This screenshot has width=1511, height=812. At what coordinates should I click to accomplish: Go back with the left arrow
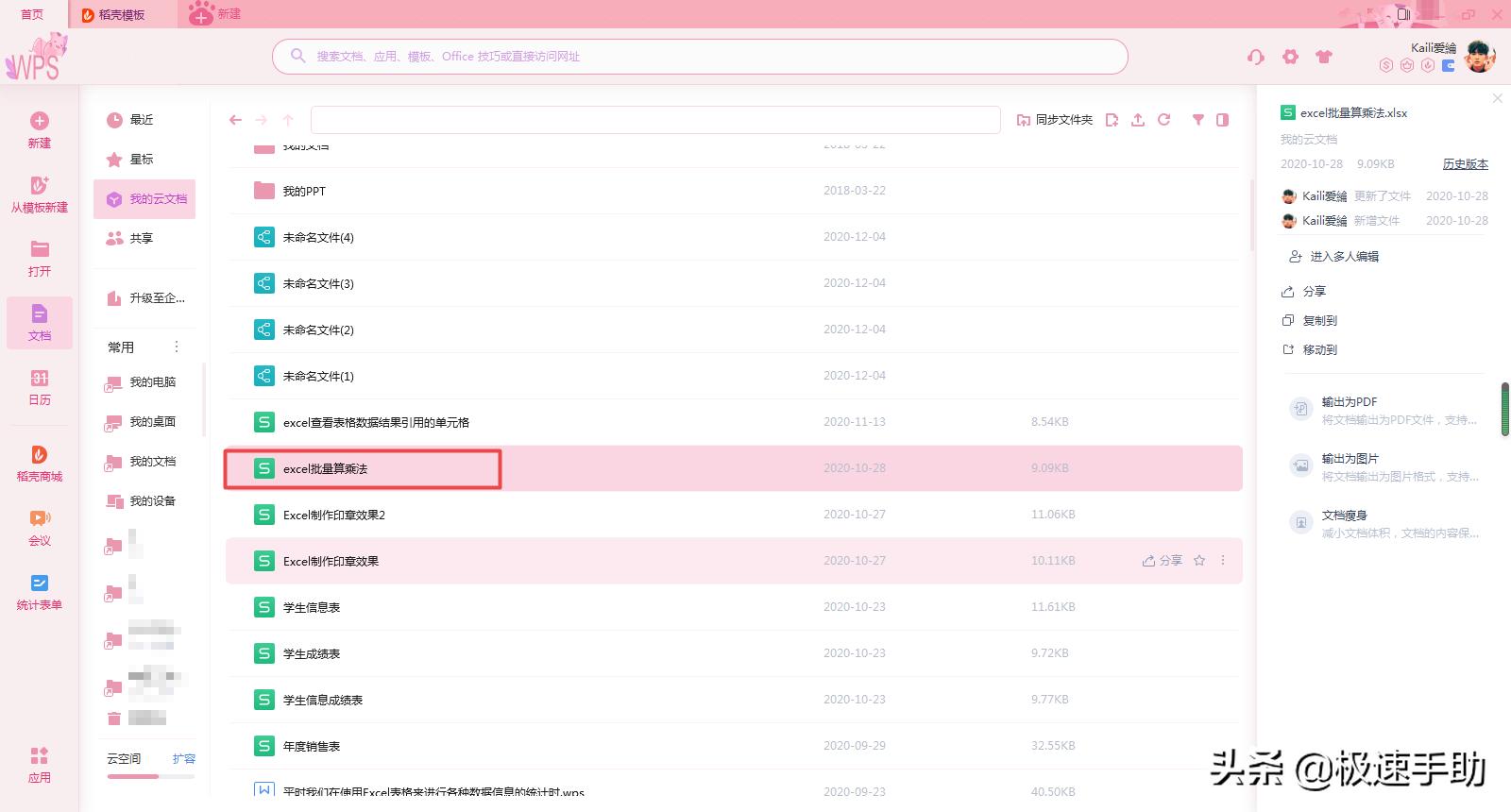coord(235,120)
